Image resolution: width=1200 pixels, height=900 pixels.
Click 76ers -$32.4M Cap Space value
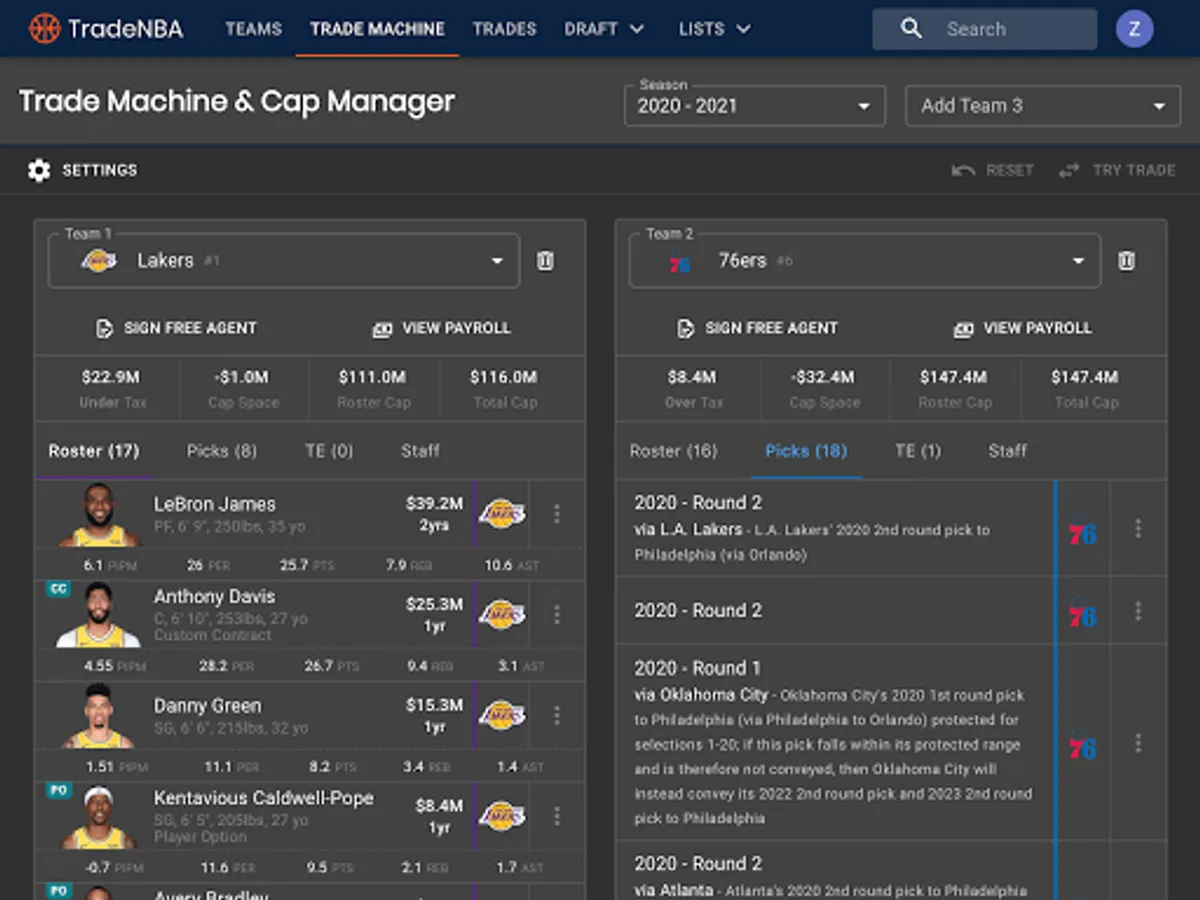824,377
